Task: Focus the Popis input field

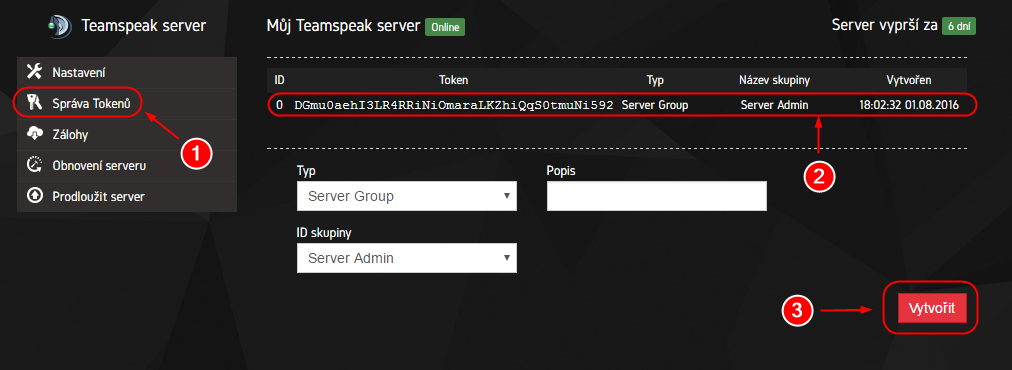Action: pos(656,196)
